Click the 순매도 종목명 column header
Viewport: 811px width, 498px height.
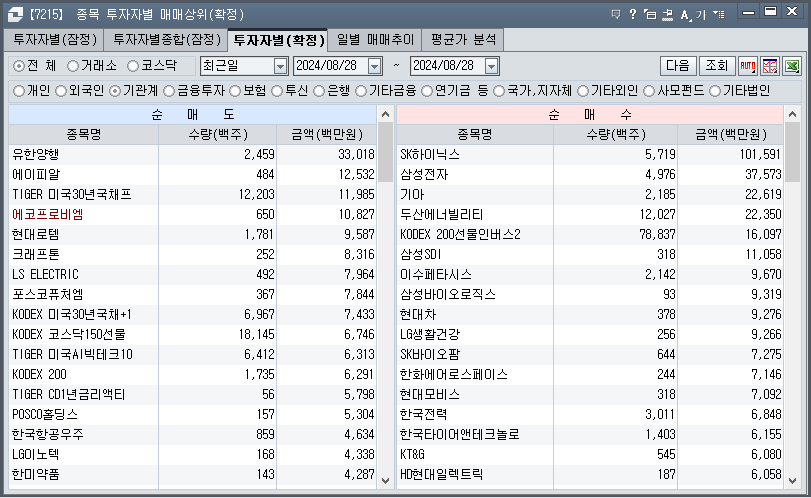click(83, 135)
